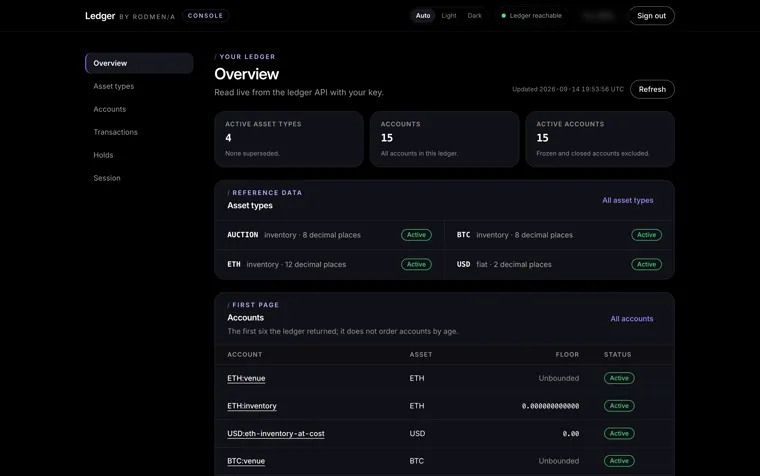Click the BTC asset cell for BTC:venue
Image resolution: width=760 pixels, height=476 pixels.
417,461
